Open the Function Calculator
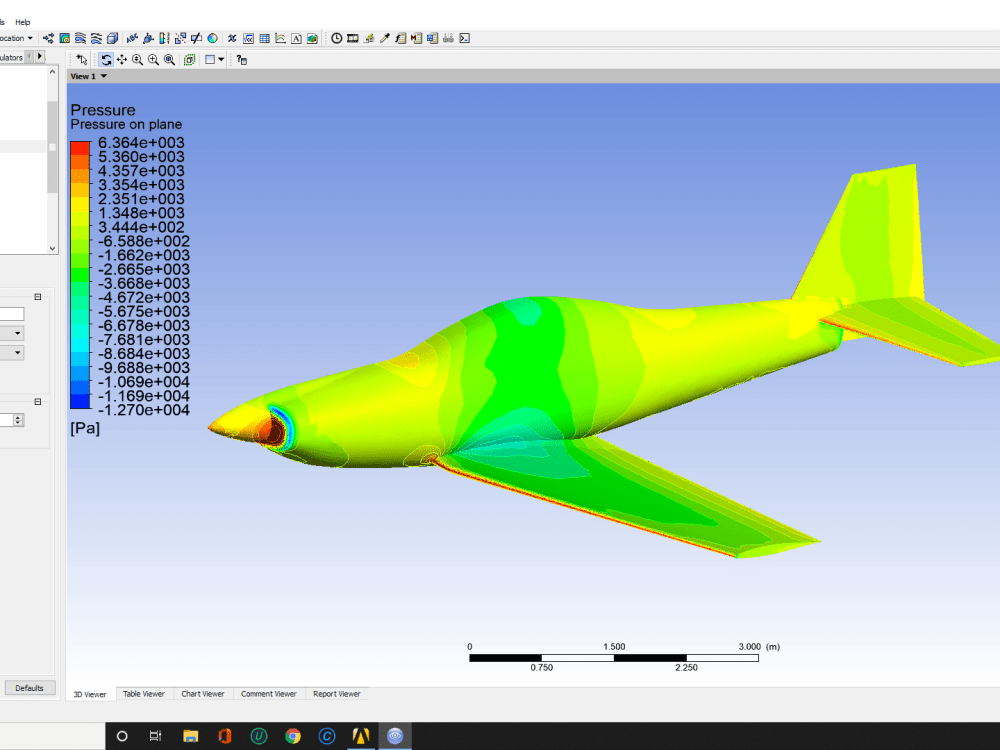 click(401, 38)
